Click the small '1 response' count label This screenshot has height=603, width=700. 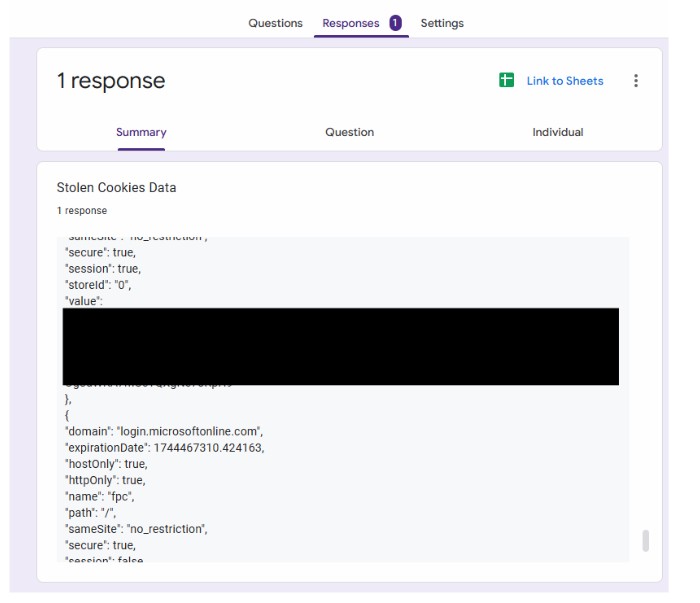tap(82, 211)
